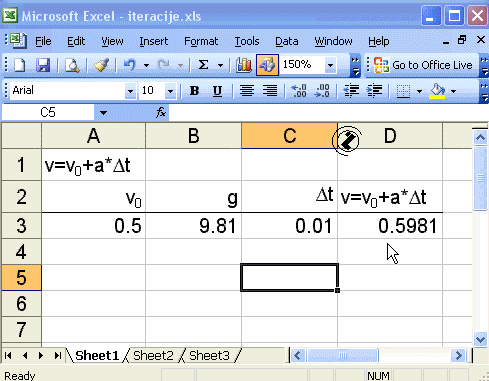Toggle Underline formatting
The height and width of the screenshot is (381, 489).
click(x=217, y=91)
